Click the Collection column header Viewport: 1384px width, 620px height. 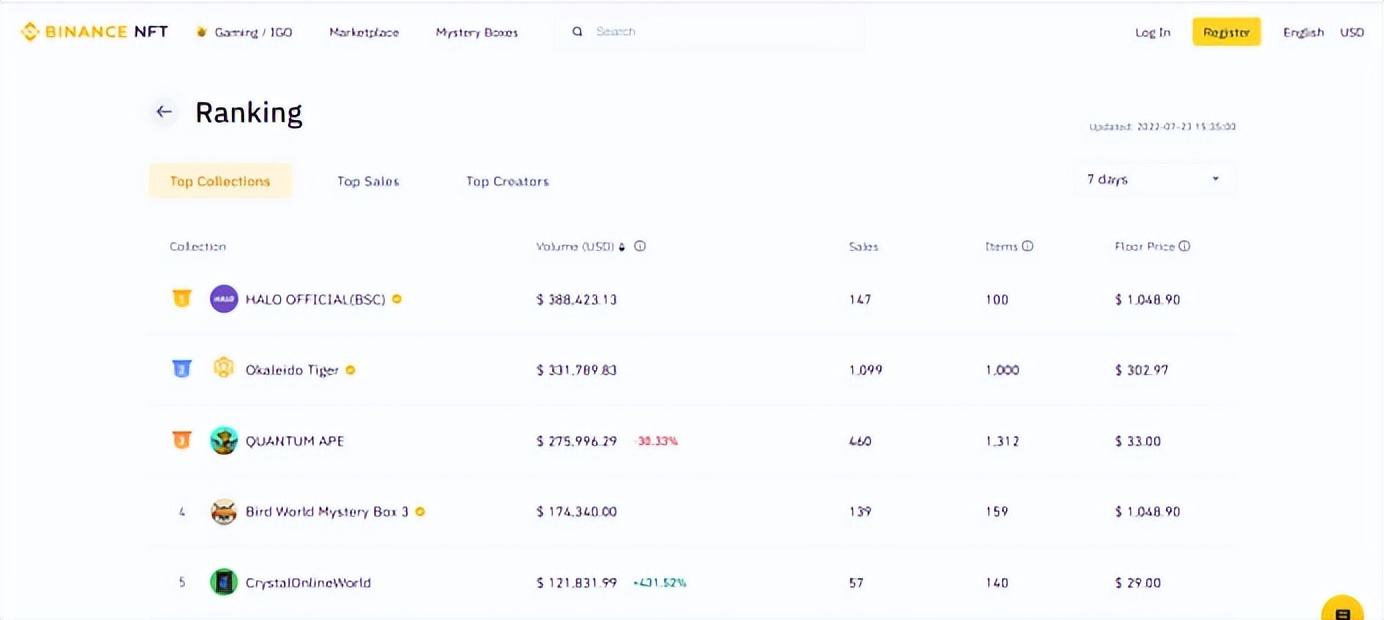(x=198, y=246)
